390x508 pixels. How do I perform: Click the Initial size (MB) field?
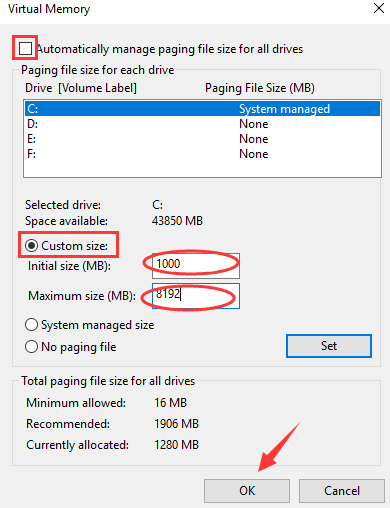pos(196,266)
